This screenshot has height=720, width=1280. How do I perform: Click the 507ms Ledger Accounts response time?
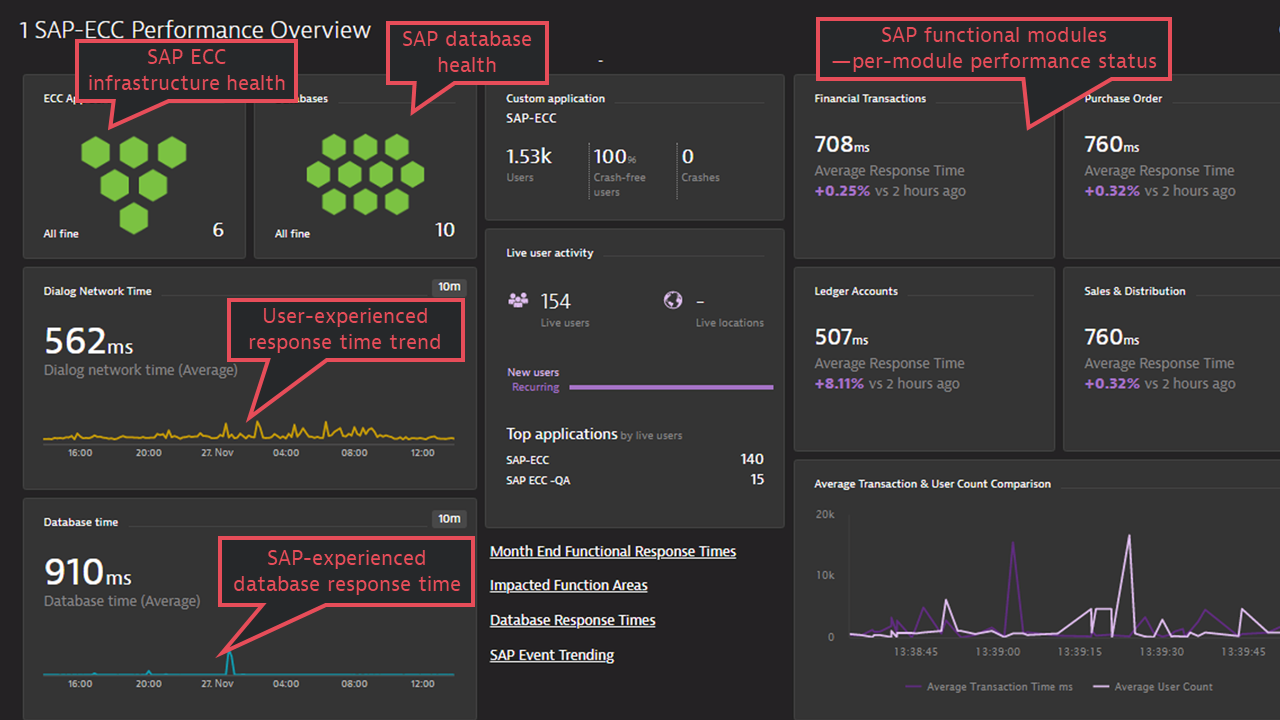(x=842, y=338)
